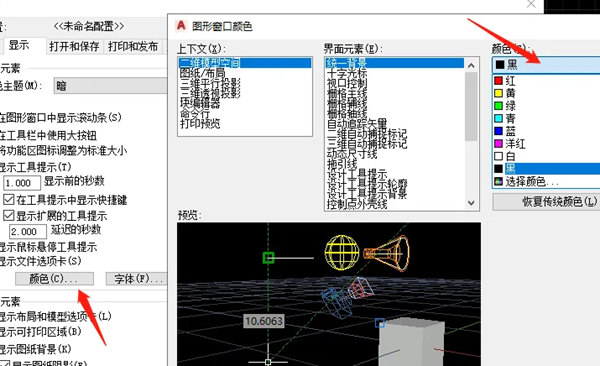Select 三维透视投影 in context list
Screen dimensions: 600x366
[245, 93]
